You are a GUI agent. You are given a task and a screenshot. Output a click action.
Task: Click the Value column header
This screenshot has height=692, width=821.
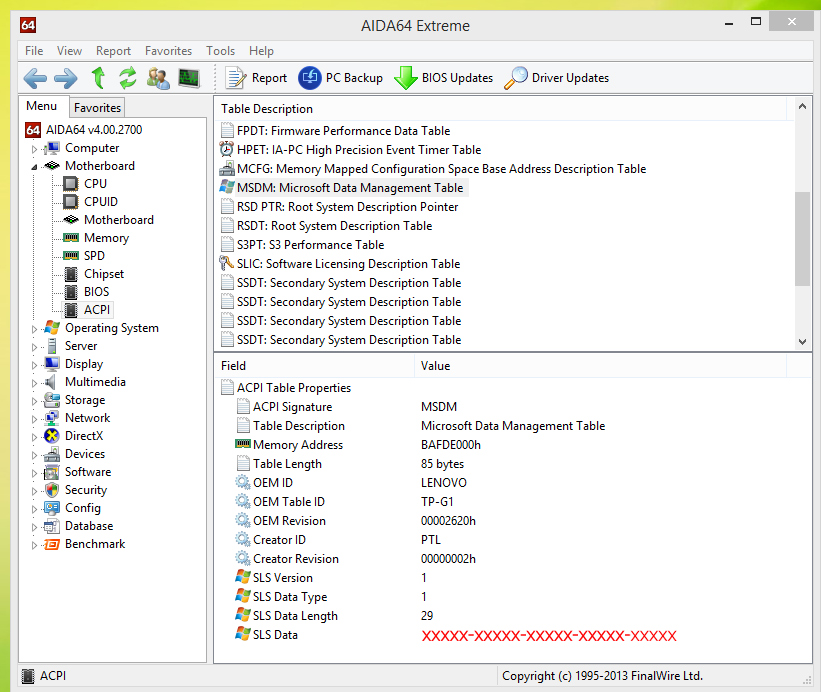(x=436, y=366)
